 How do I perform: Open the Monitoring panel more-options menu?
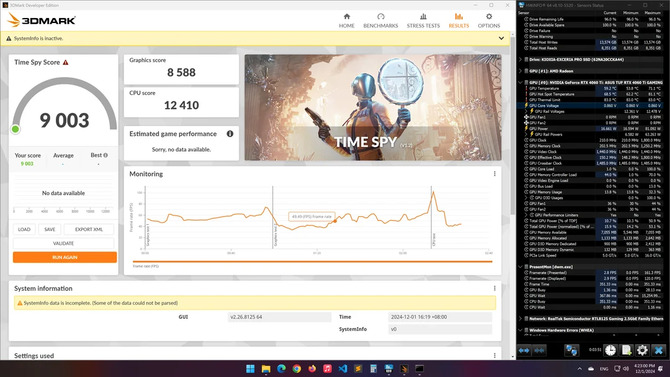pyautogui.click(x=494, y=174)
